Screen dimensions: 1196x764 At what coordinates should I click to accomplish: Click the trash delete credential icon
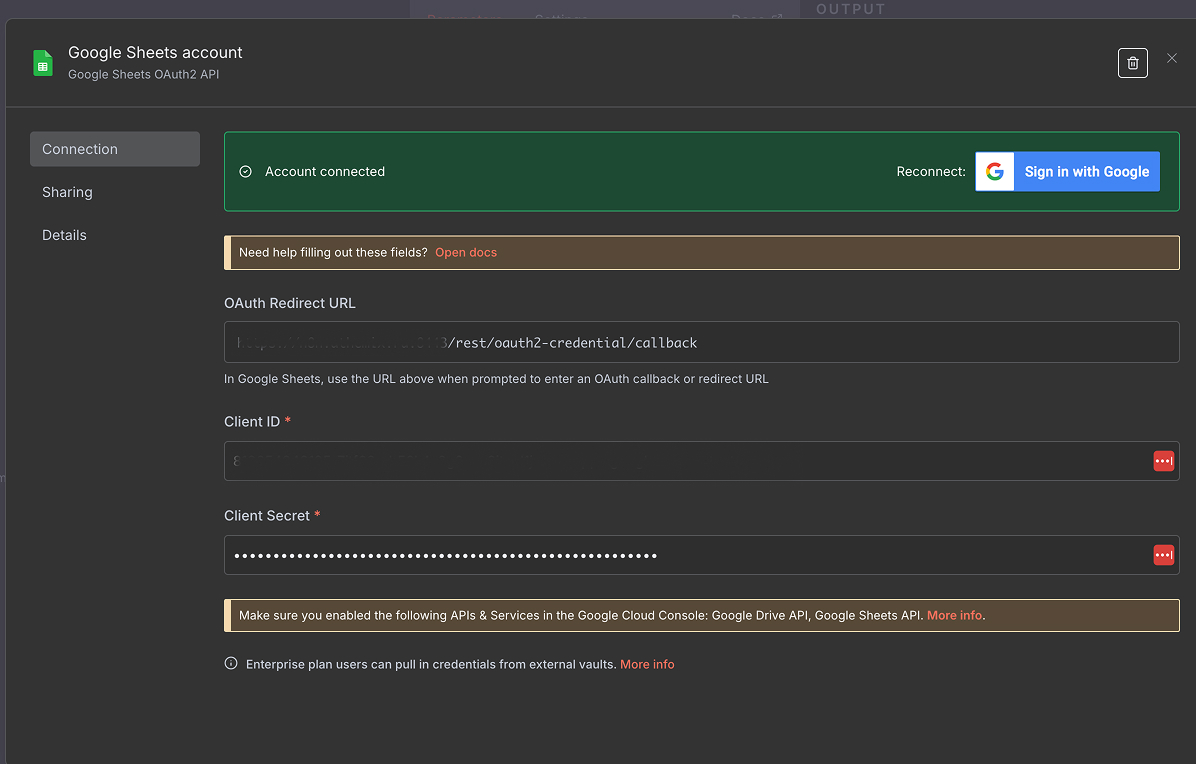[x=1133, y=63]
